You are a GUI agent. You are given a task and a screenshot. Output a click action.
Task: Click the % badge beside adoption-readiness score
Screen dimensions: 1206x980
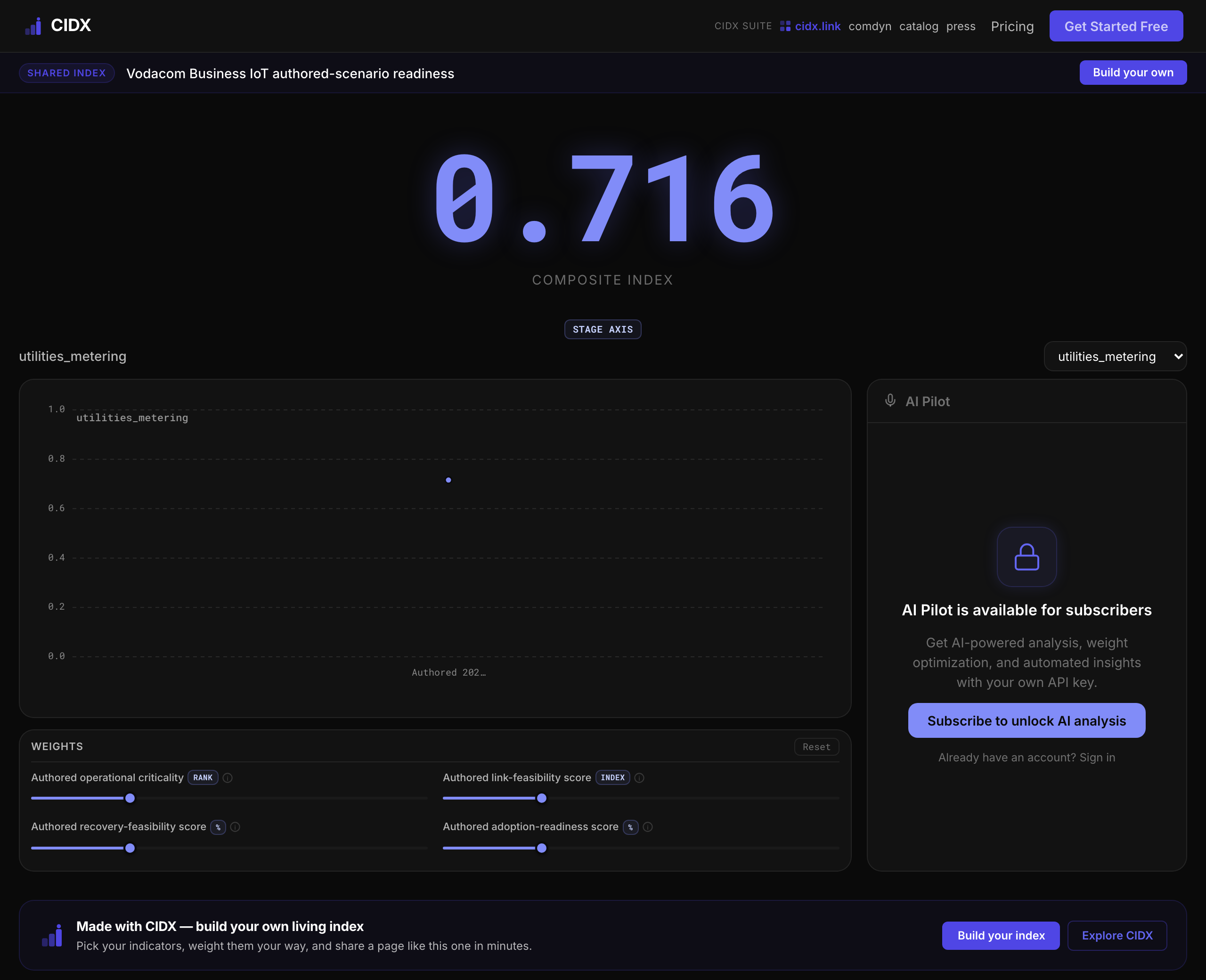[630, 827]
